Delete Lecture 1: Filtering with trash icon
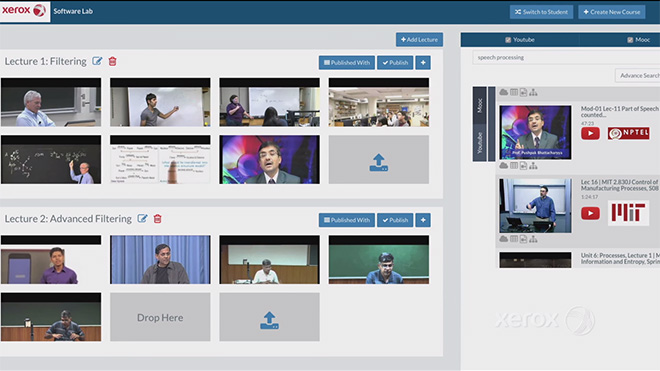This screenshot has height=371, width=660. pos(112,61)
